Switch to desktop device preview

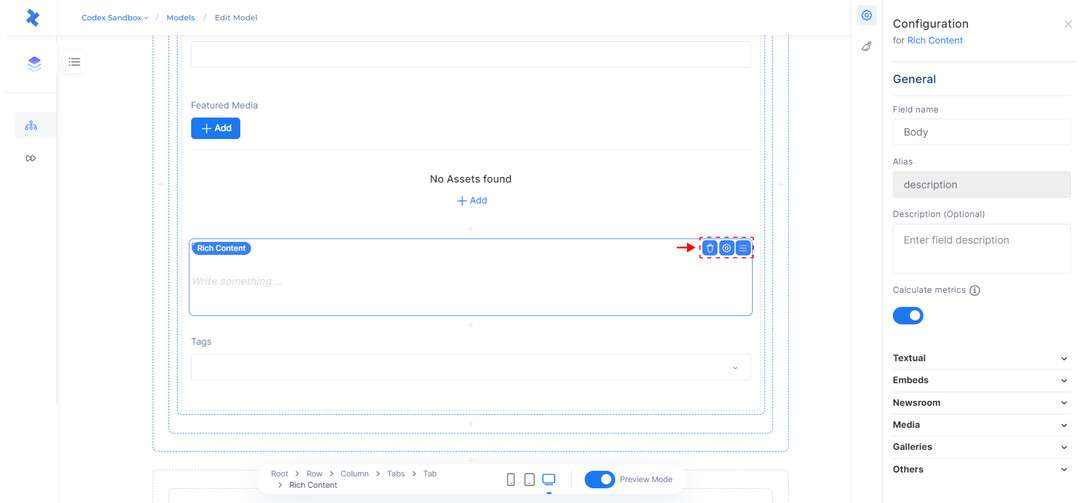pos(548,480)
